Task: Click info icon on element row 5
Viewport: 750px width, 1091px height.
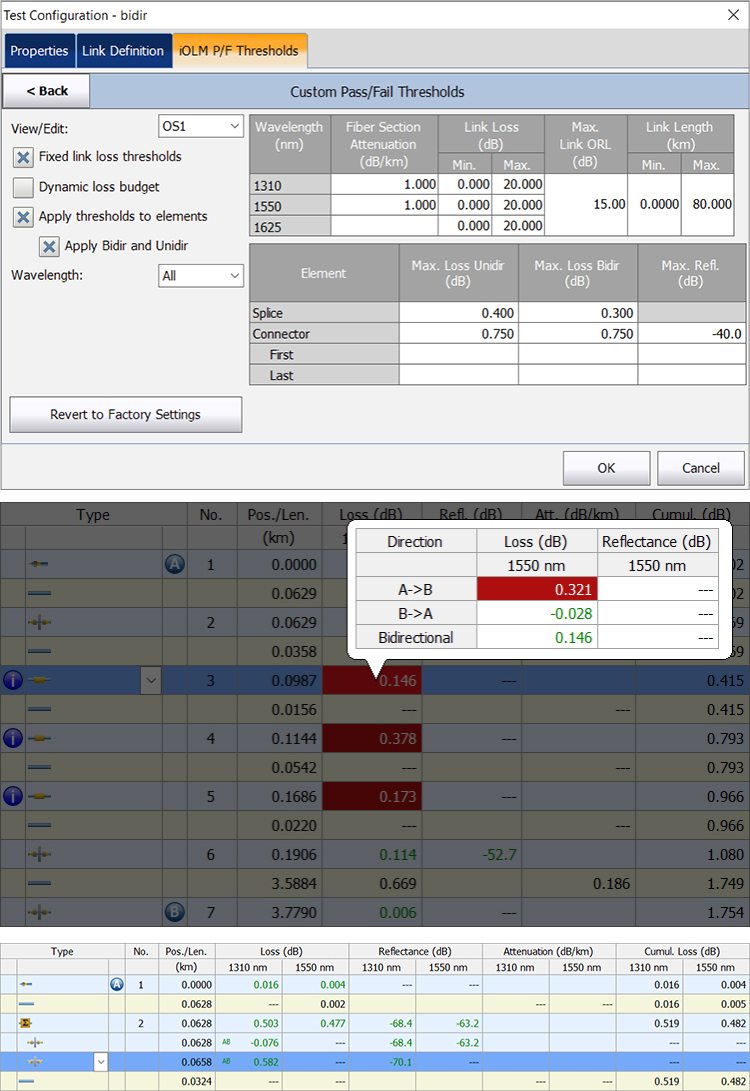Action: [x=13, y=796]
